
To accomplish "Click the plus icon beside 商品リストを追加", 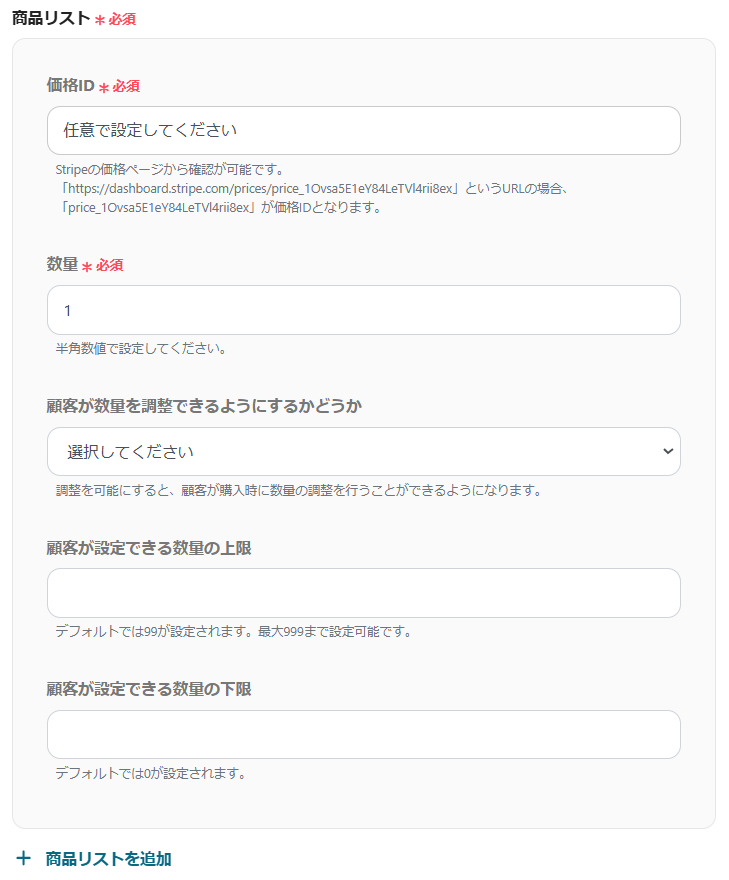I will (24, 858).
